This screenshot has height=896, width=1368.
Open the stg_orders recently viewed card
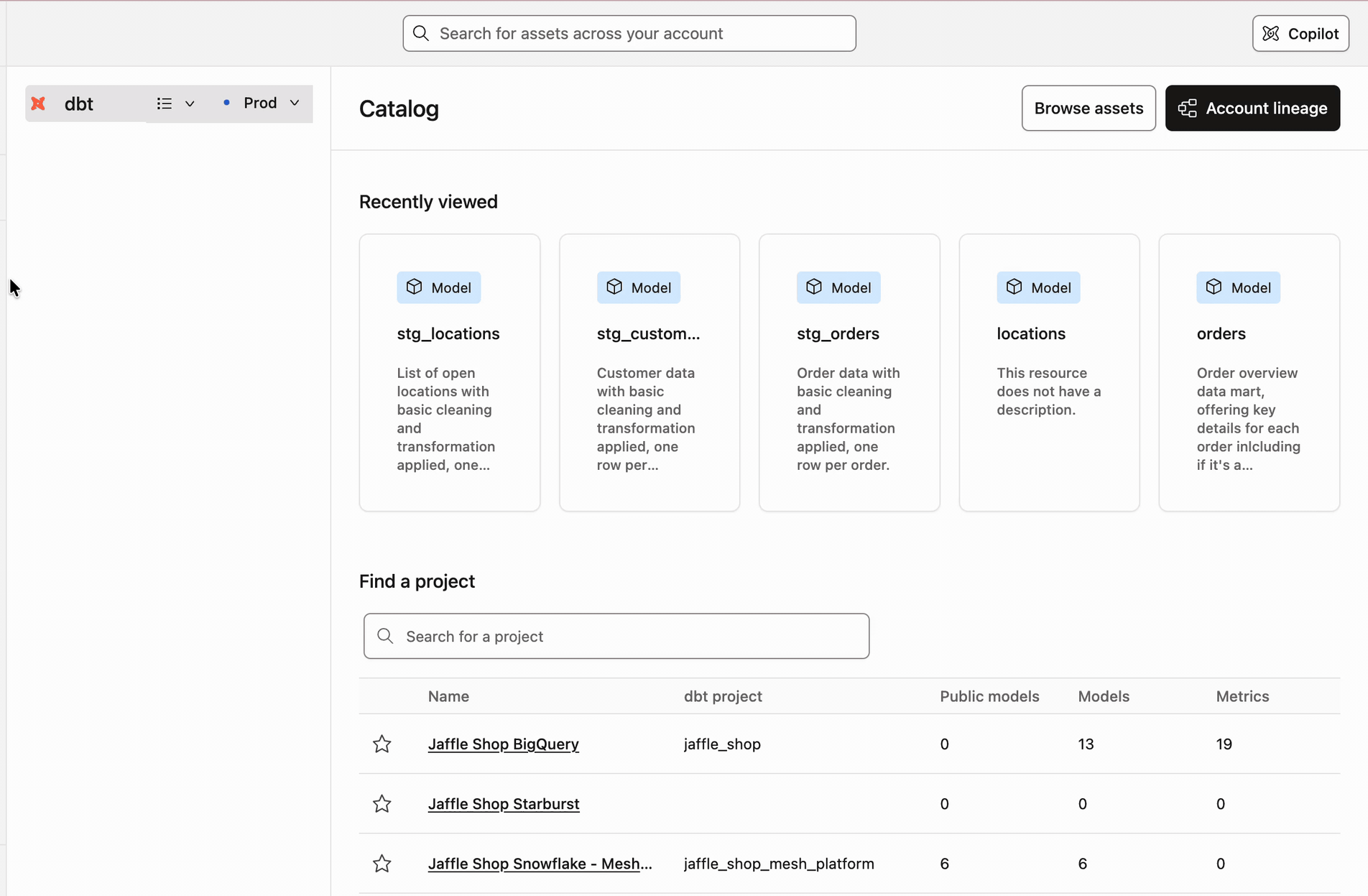click(x=849, y=372)
